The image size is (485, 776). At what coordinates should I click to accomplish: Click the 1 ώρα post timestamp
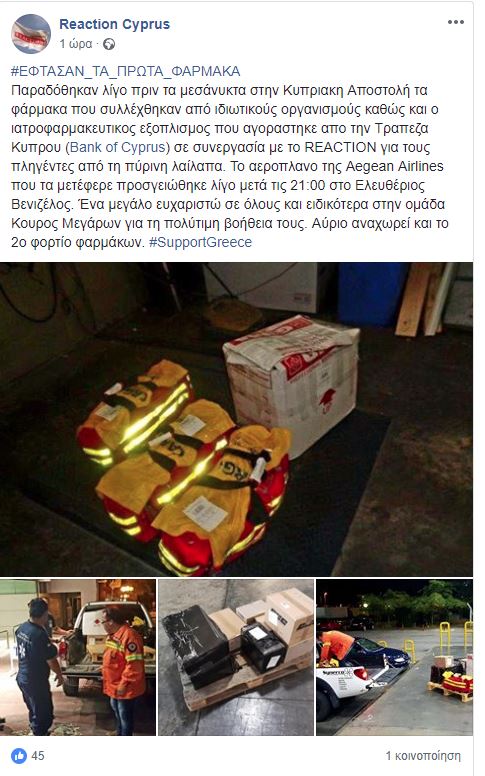click(76, 44)
